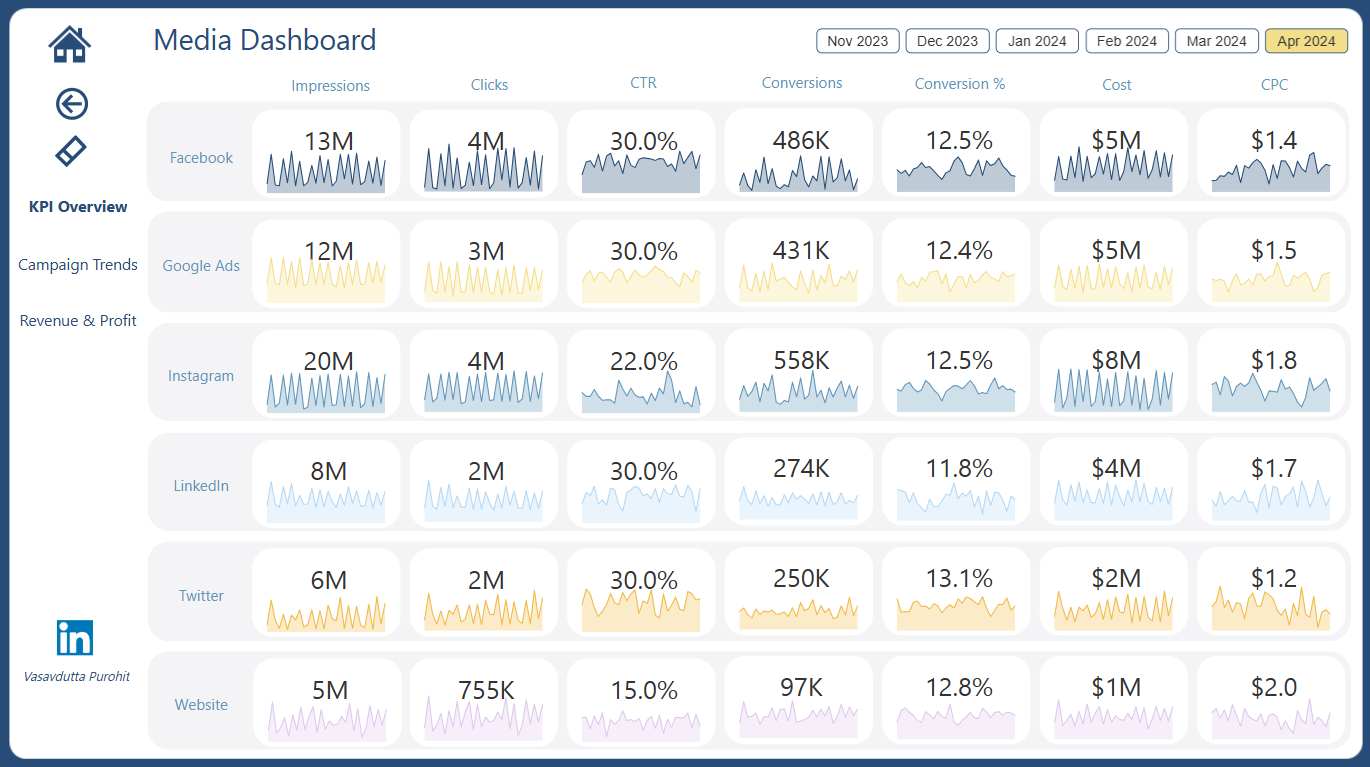Click the Conversion % column header
Image resolution: width=1370 pixels, height=767 pixels.
coord(960,84)
